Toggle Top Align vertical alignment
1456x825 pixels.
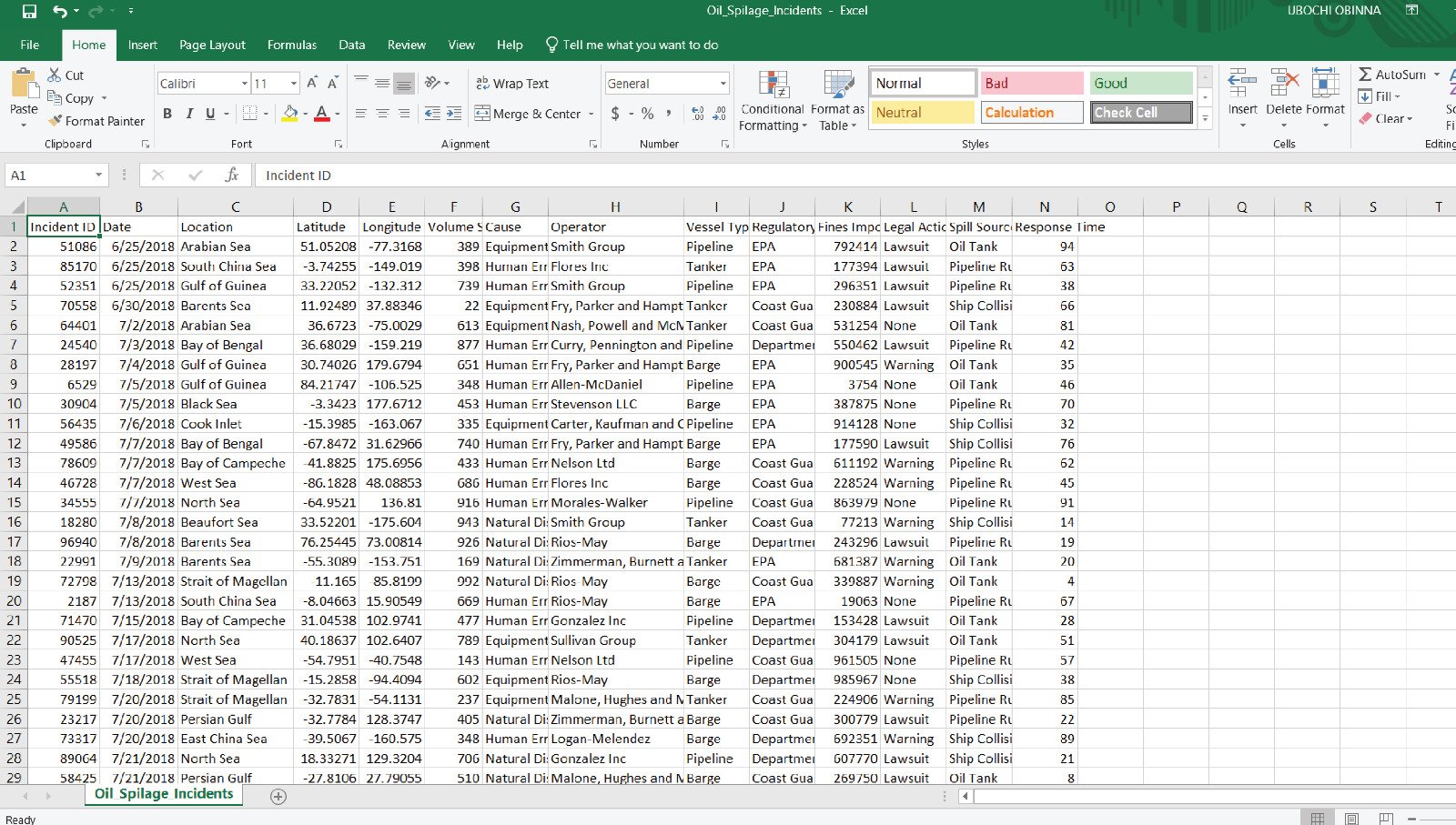(361, 83)
